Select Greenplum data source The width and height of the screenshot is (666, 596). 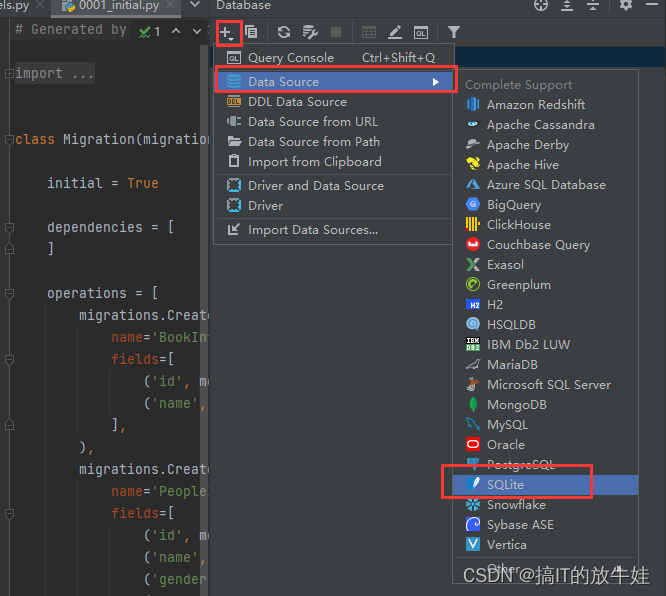546,285
